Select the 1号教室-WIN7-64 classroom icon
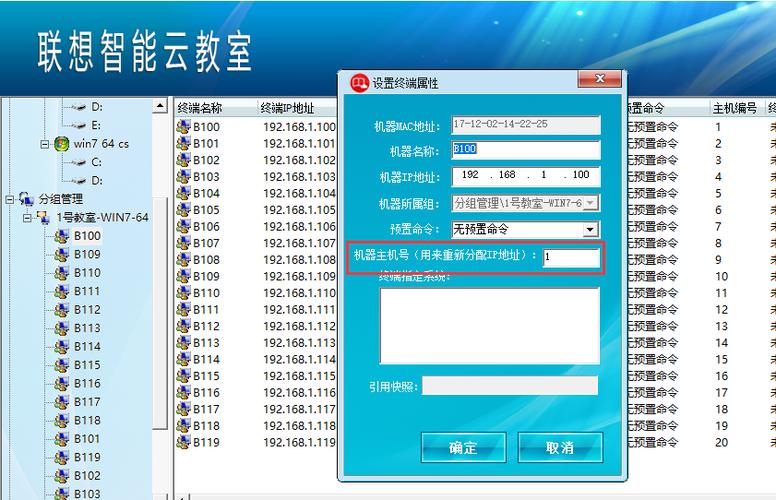This screenshot has height=500, width=776. coord(44,217)
